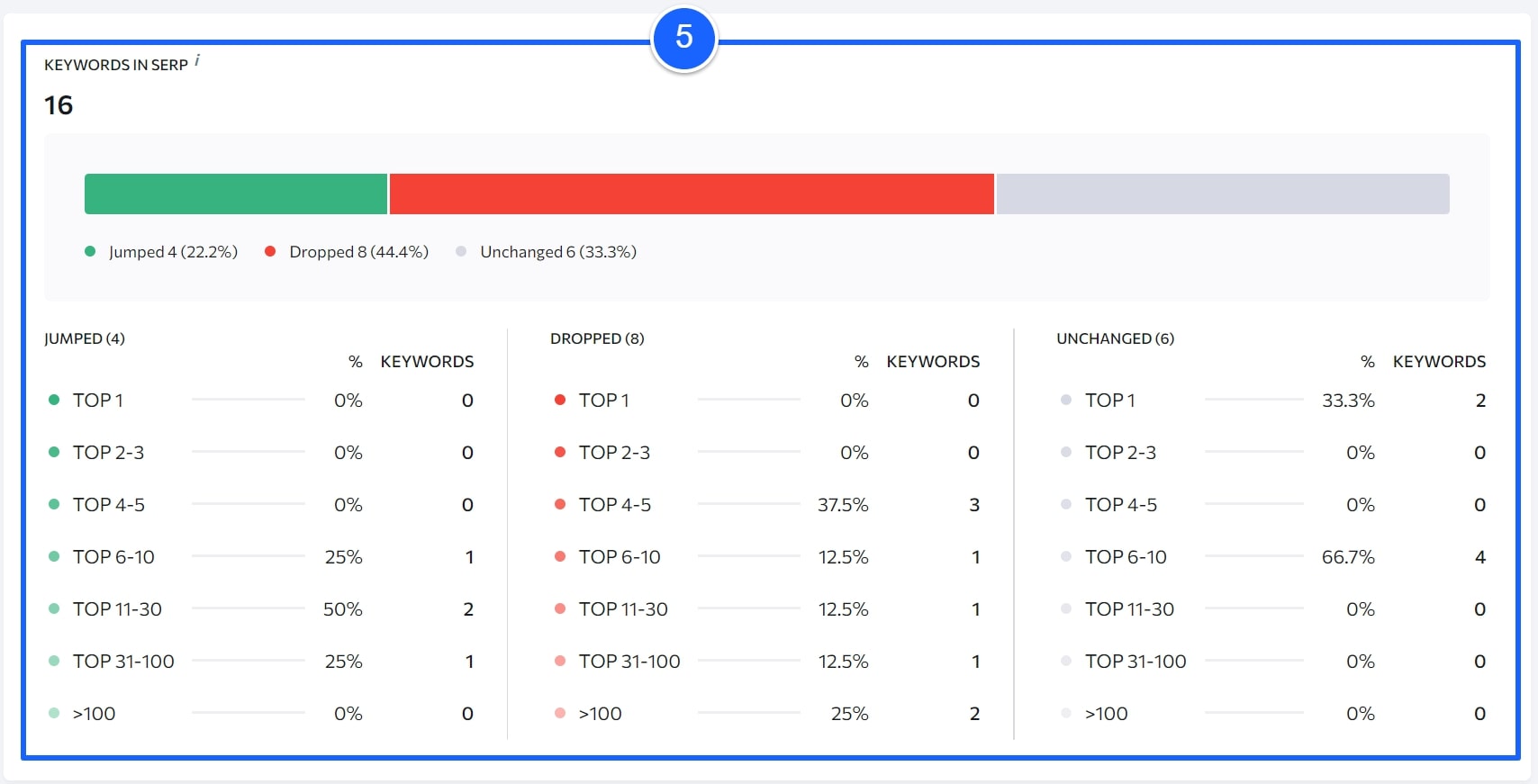Click keyword count 2 in Unchanged TOP 1 row
Viewport: 1538px width, 784px height.
1480,401
